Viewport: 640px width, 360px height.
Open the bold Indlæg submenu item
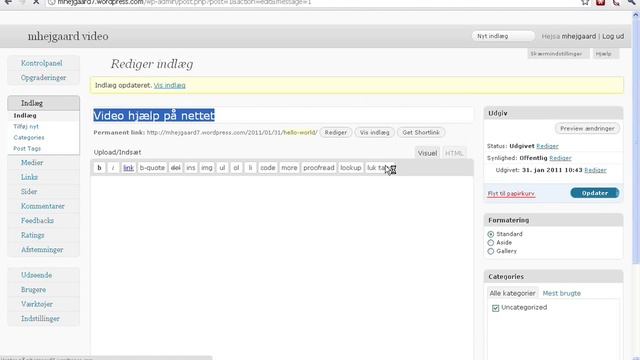point(25,116)
